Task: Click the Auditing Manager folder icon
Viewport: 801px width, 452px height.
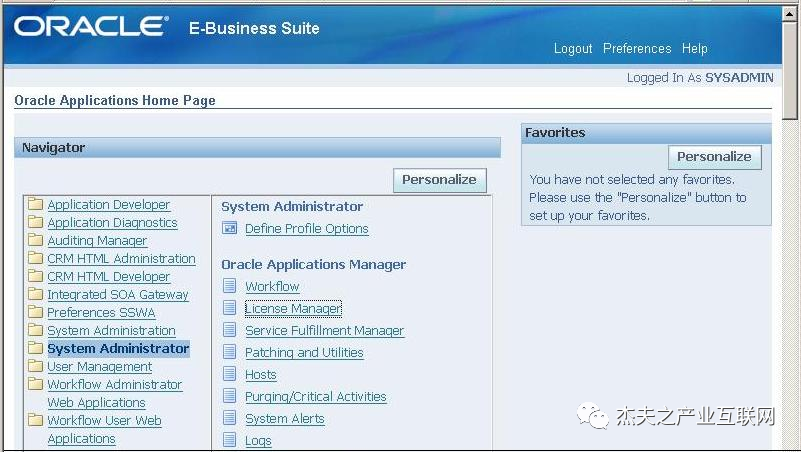Action: pyautogui.click(x=35, y=240)
